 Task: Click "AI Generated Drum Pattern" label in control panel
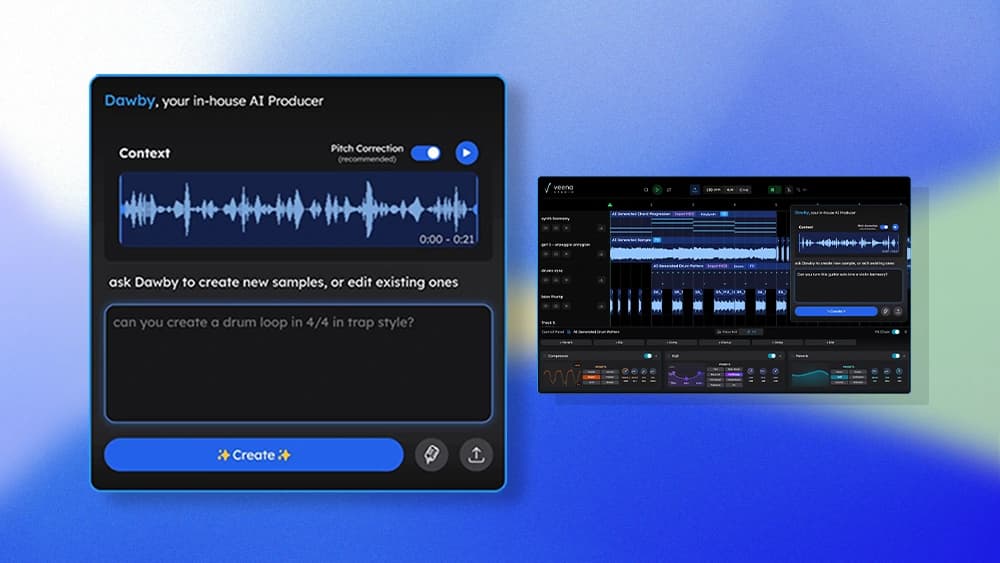click(x=596, y=332)
